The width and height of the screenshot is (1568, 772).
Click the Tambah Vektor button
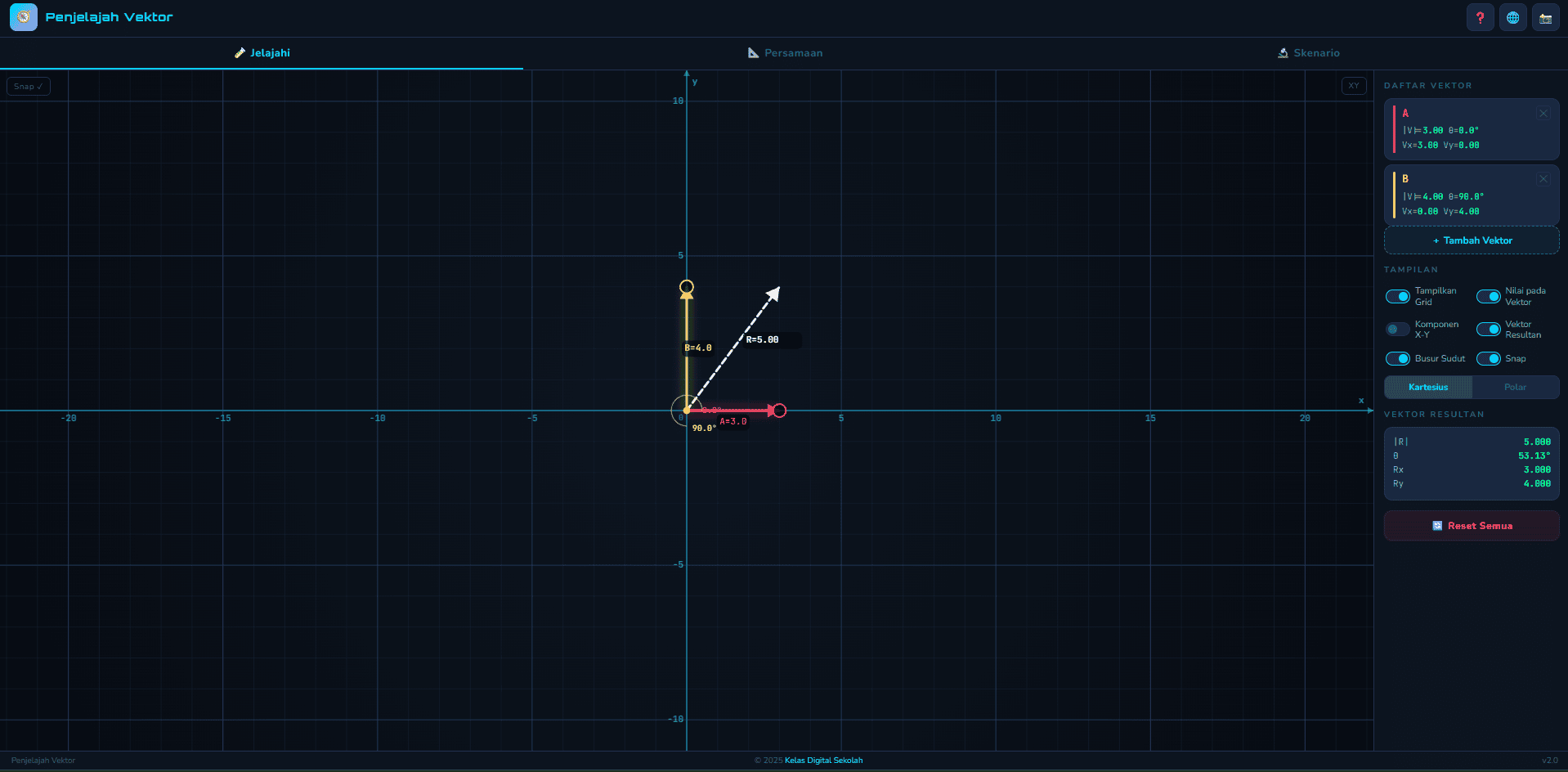click(x=1472, y=240)
